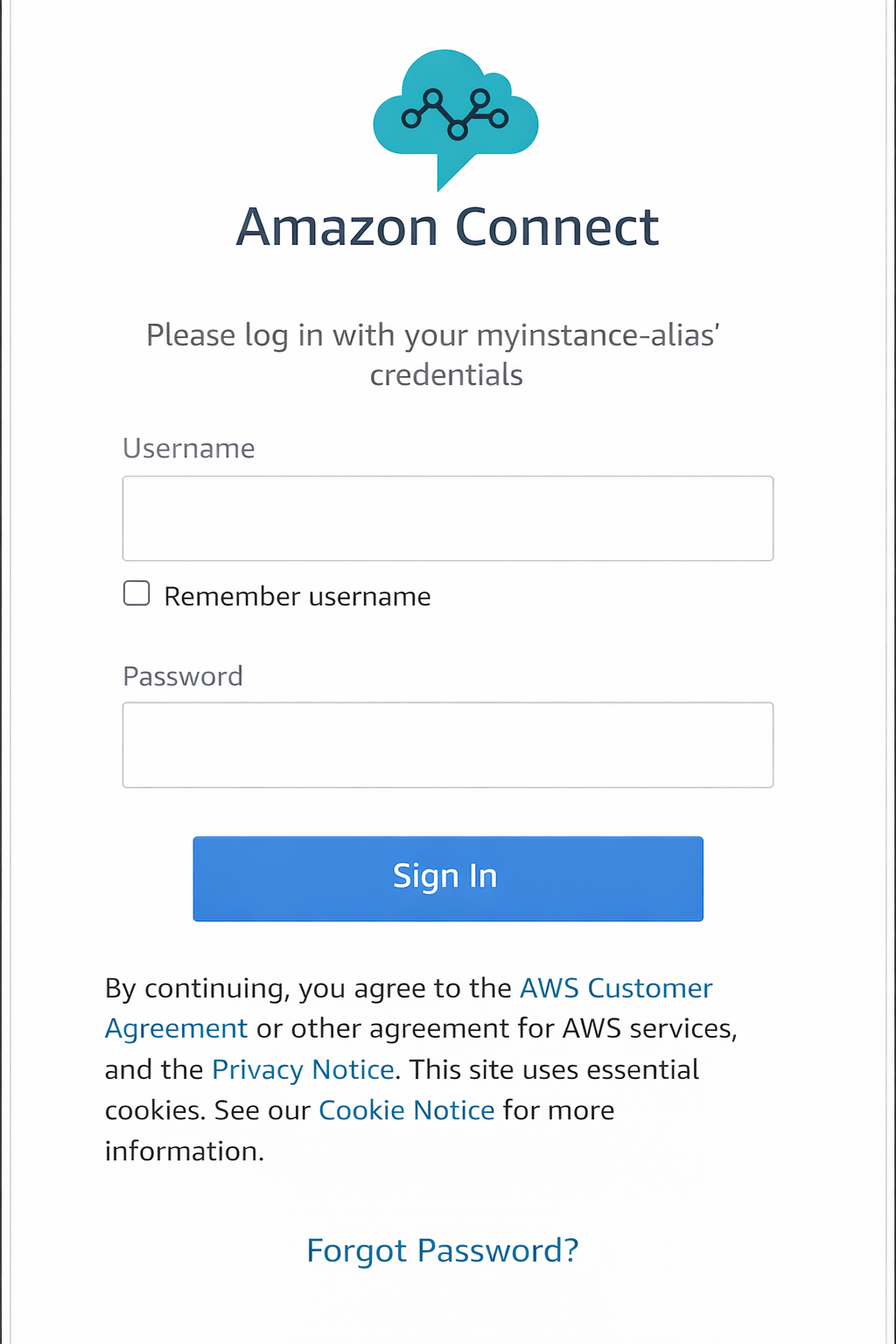Click the Remember username label text
Image resolution: width=896 pixels, height=1344 pixels.
297,597
